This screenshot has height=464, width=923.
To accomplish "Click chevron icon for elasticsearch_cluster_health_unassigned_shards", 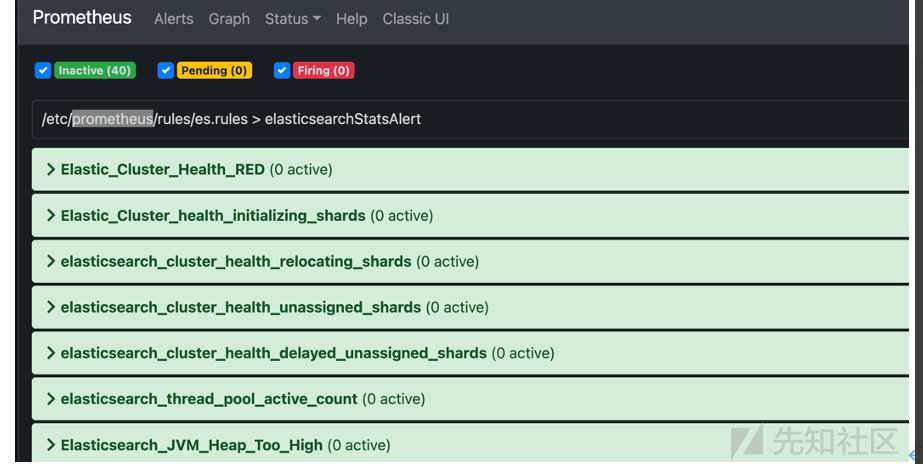I will click(50, 308).
